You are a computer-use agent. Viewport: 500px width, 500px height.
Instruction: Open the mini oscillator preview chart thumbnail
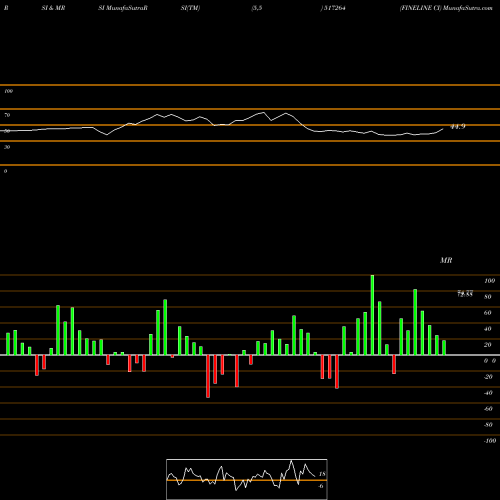[247, 479]
